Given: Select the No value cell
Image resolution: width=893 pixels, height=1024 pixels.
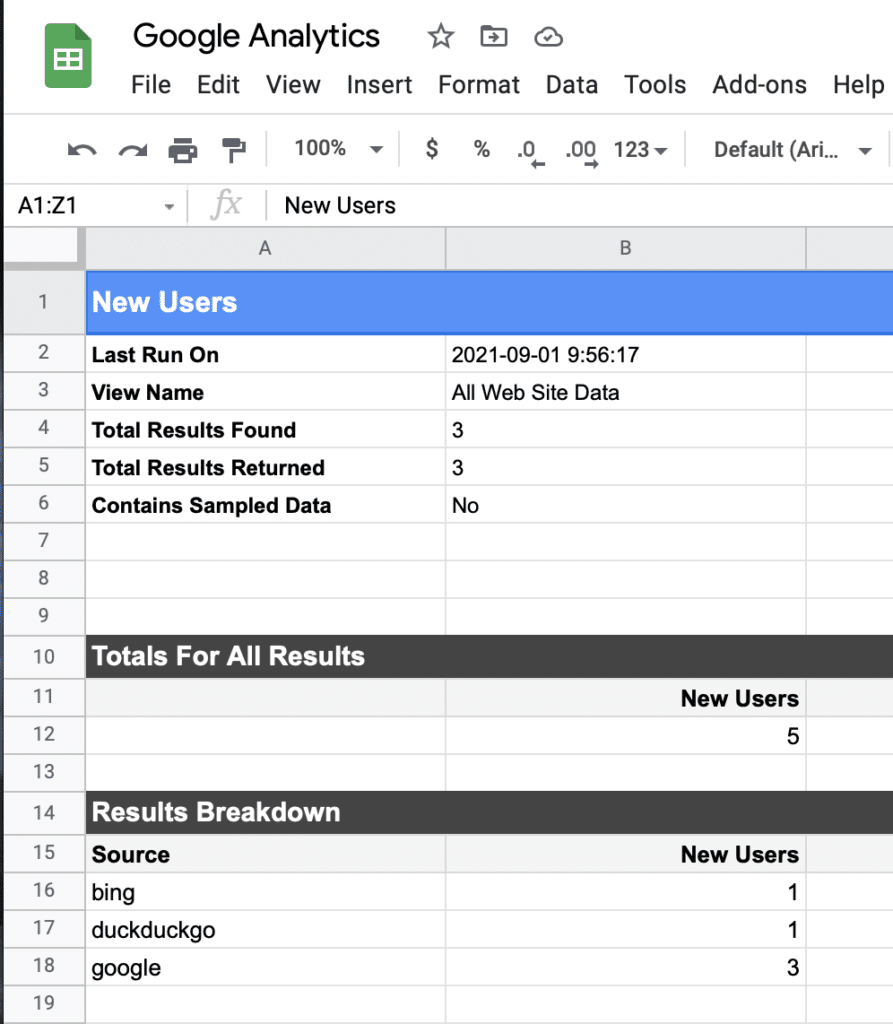Looking at the screenshot, I should [x=626, y=505].
